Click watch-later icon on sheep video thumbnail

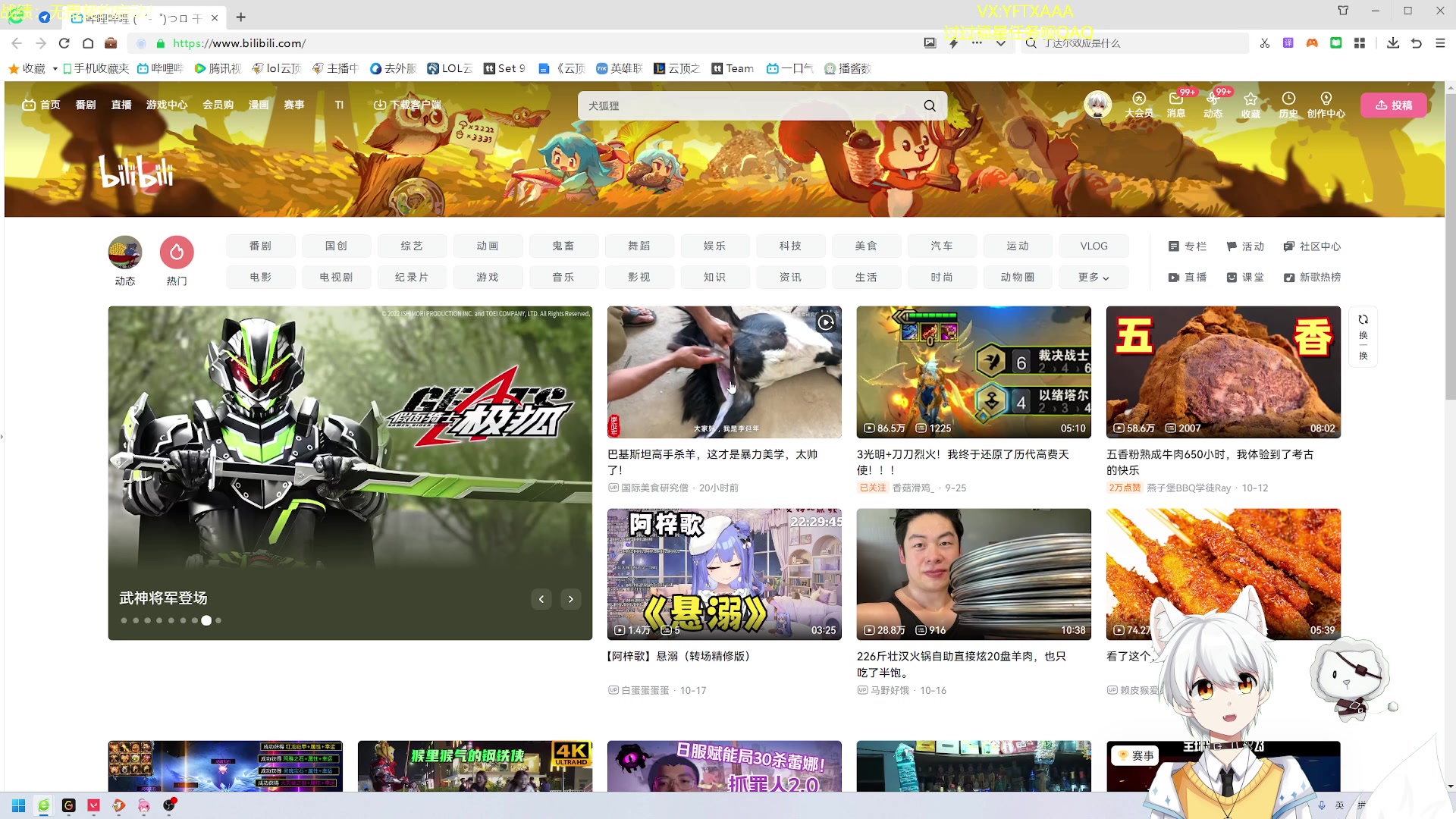click(x=826, y=322)
